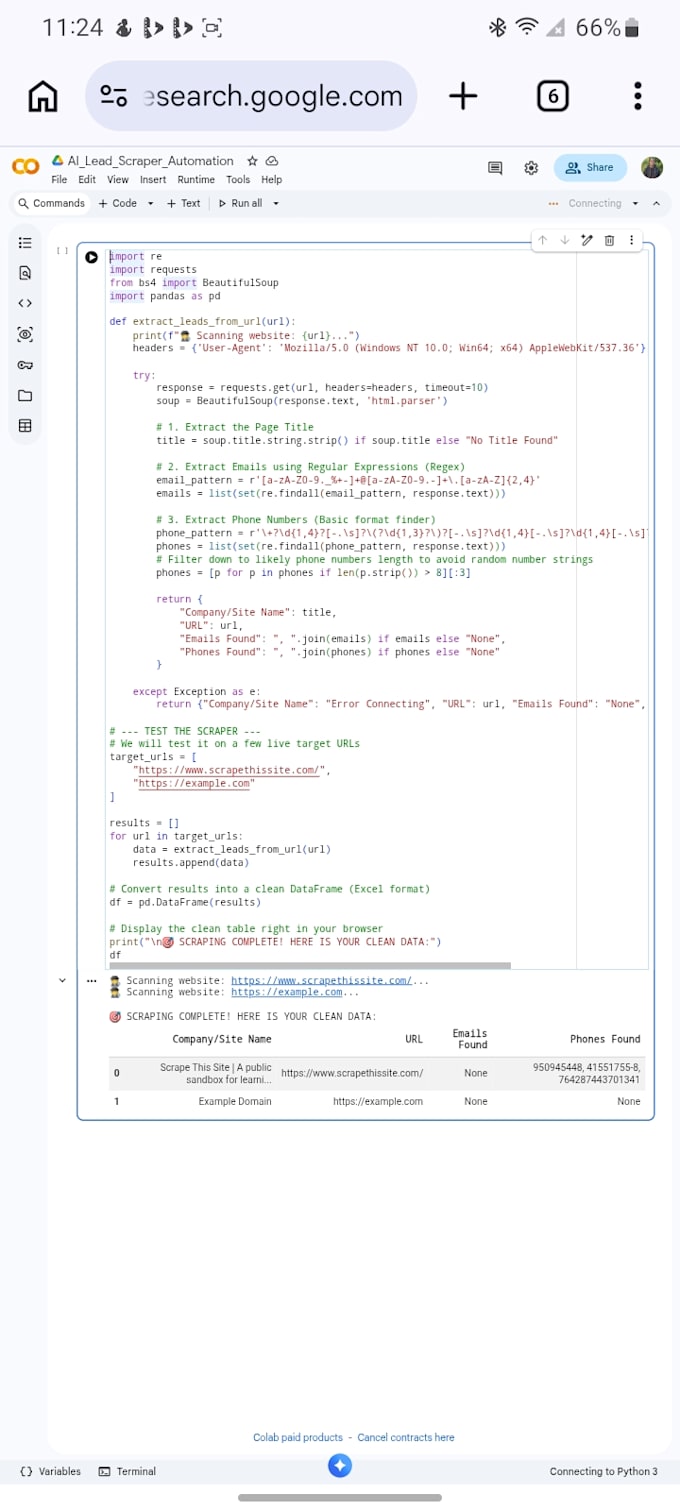Move the cell down

point(565,240)
